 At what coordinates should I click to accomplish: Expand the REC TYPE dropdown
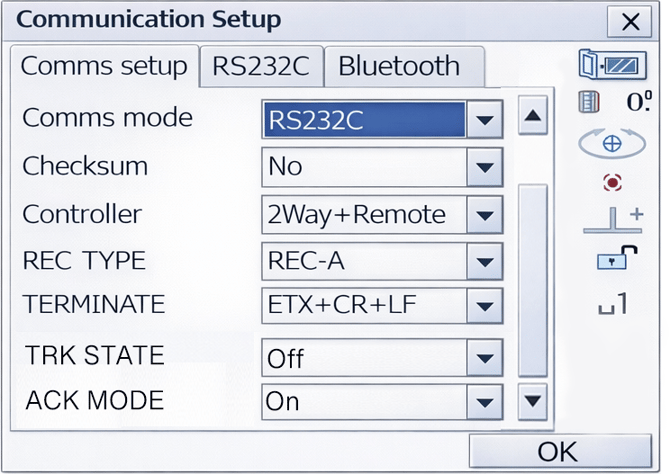485,262
